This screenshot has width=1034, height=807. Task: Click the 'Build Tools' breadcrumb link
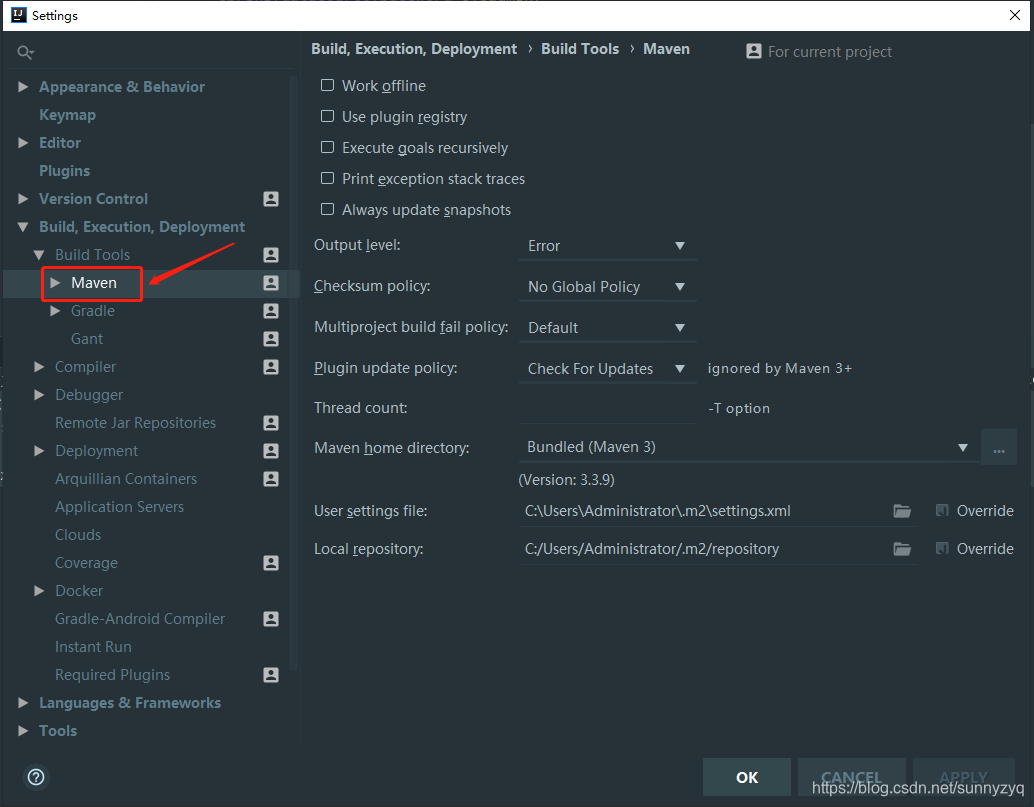pyautogui.click(x=580, y=48)
